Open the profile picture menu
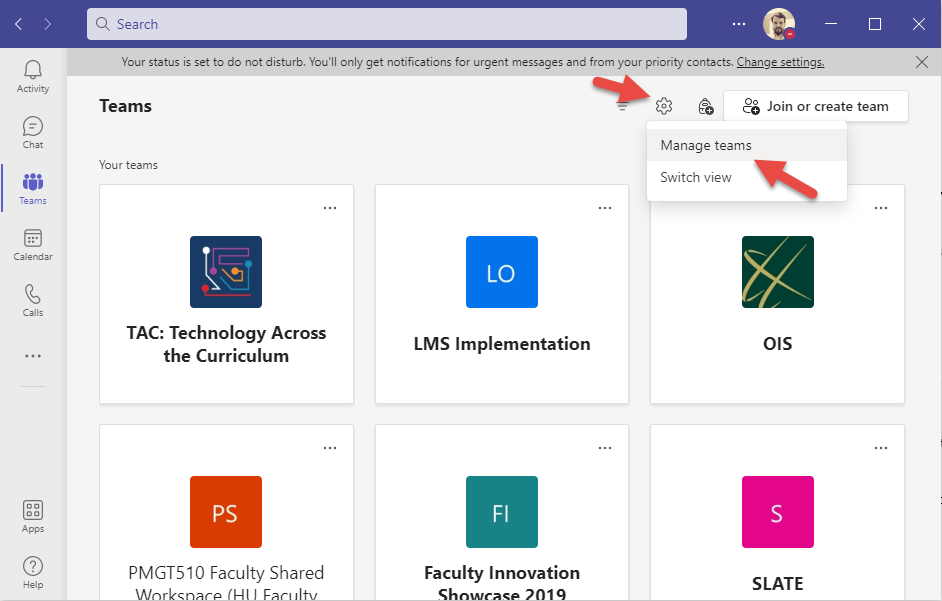942x601 pixels. tap(779, 24)
